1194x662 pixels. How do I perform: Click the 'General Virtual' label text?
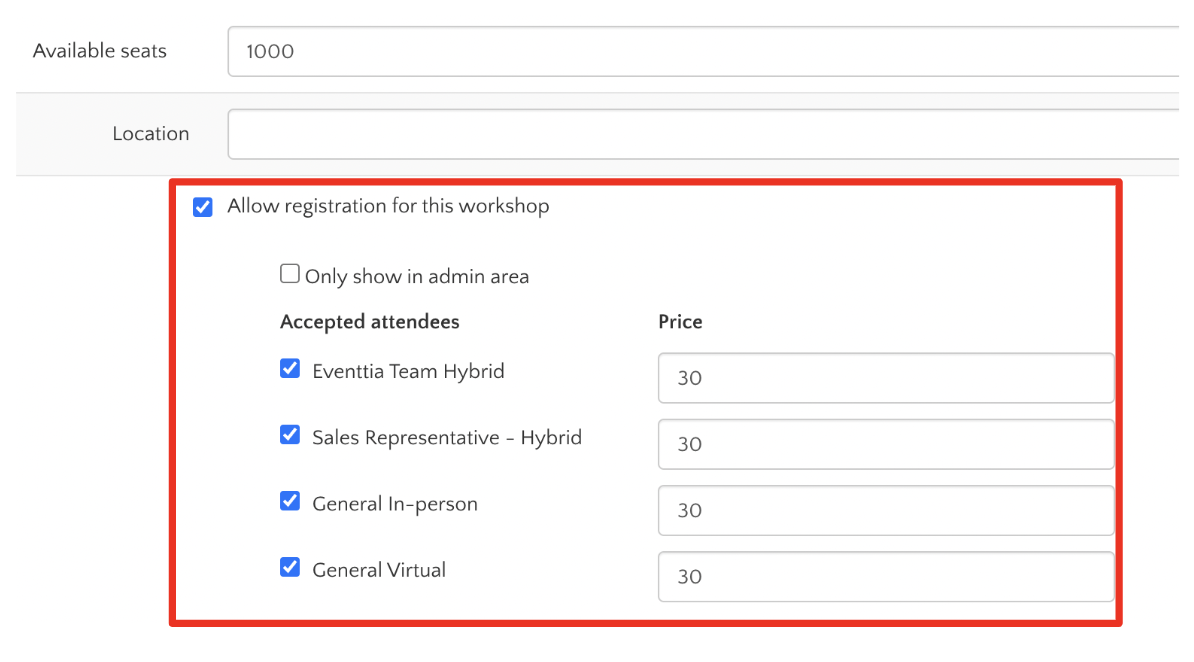tap(379, 570)
